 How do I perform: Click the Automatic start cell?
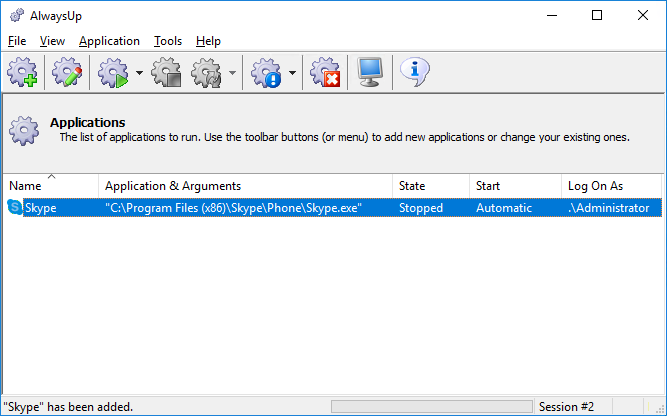[504, 208]
